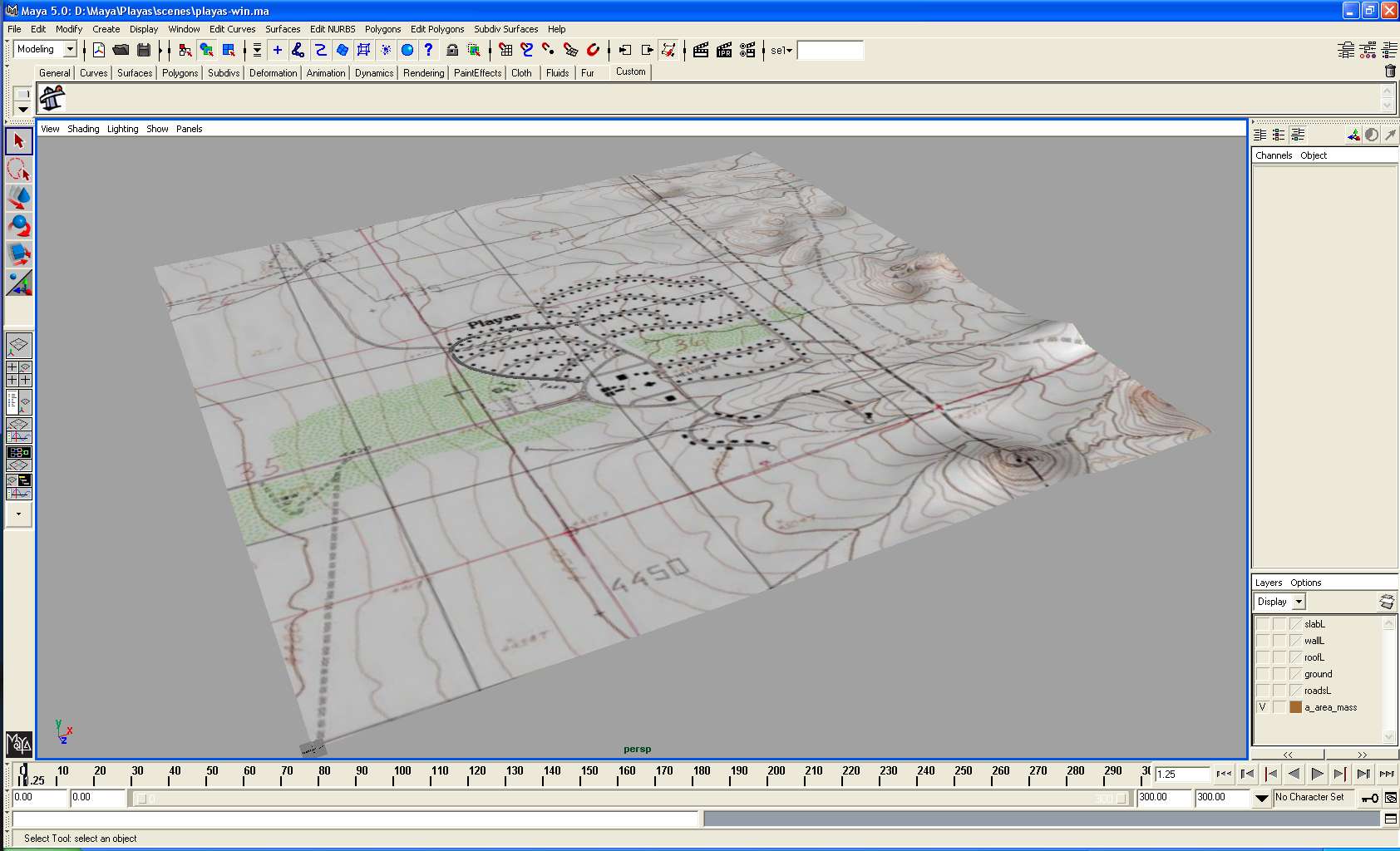Choose the Move tool in toolbox
1400x851 pixels.
[19, 198]
